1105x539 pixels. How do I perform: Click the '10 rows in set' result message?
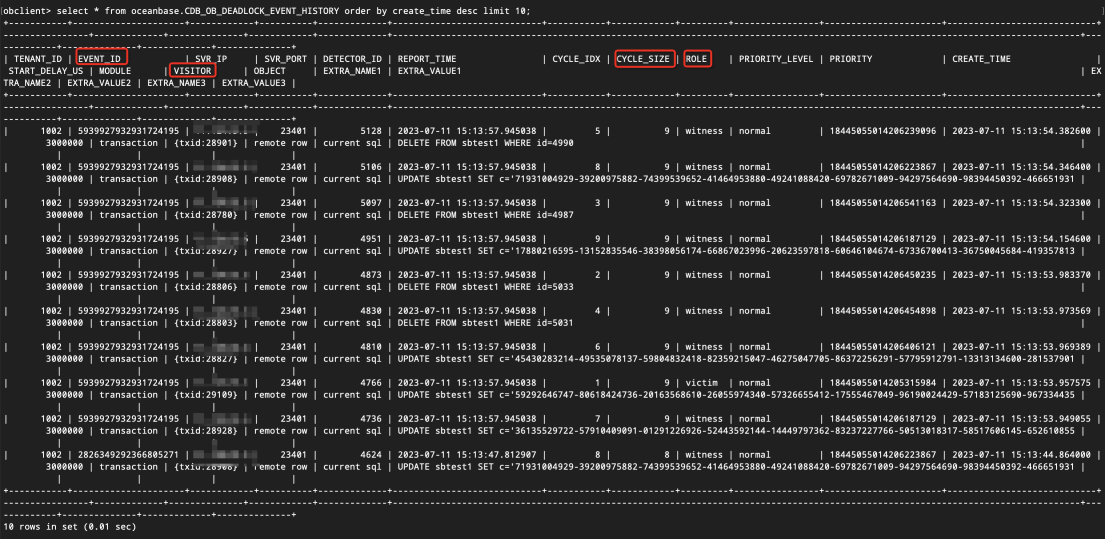[x=70, y=526]
